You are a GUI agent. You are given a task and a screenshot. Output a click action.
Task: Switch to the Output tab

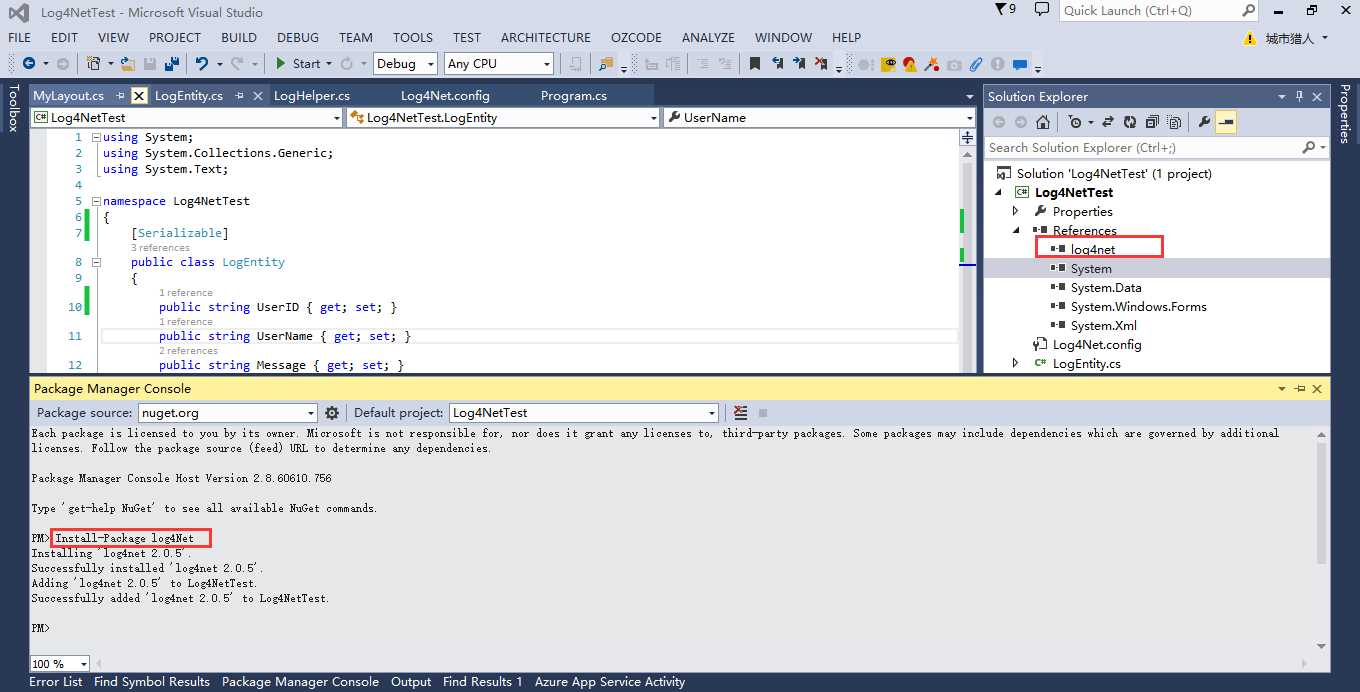click(411, 682)
